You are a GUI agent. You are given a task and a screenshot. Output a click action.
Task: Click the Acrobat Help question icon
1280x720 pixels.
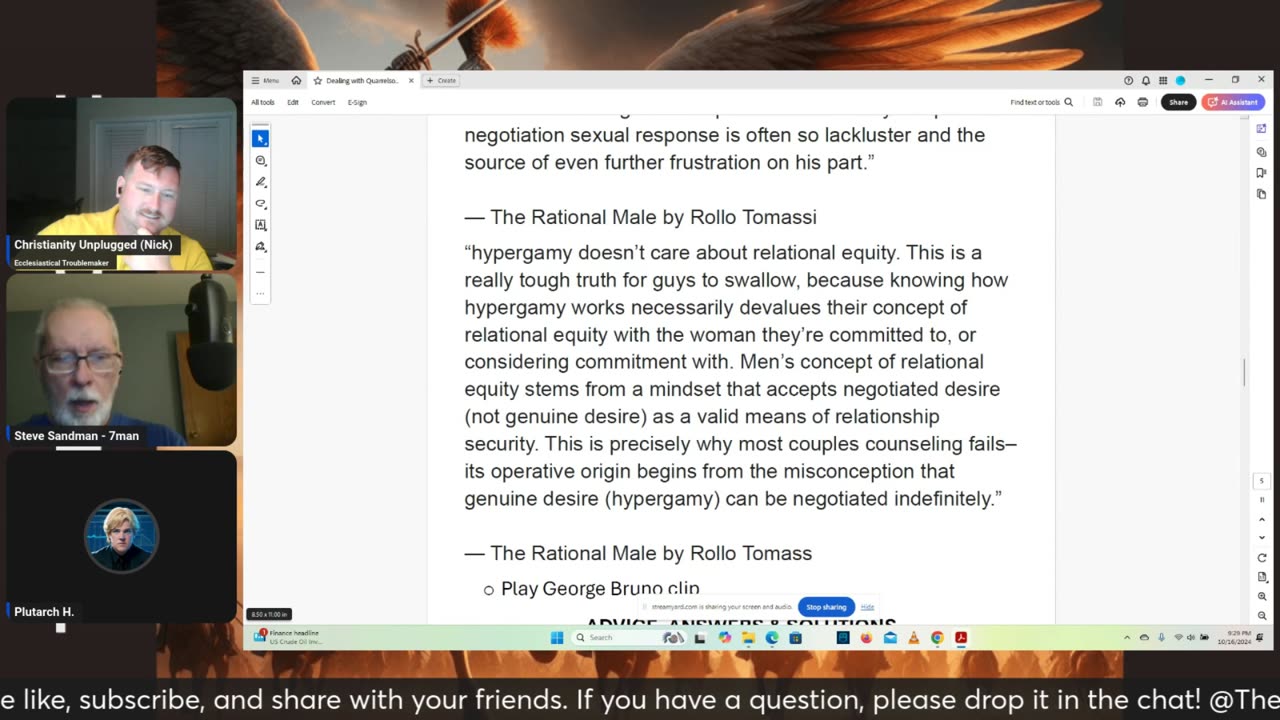pos(1128,80)
